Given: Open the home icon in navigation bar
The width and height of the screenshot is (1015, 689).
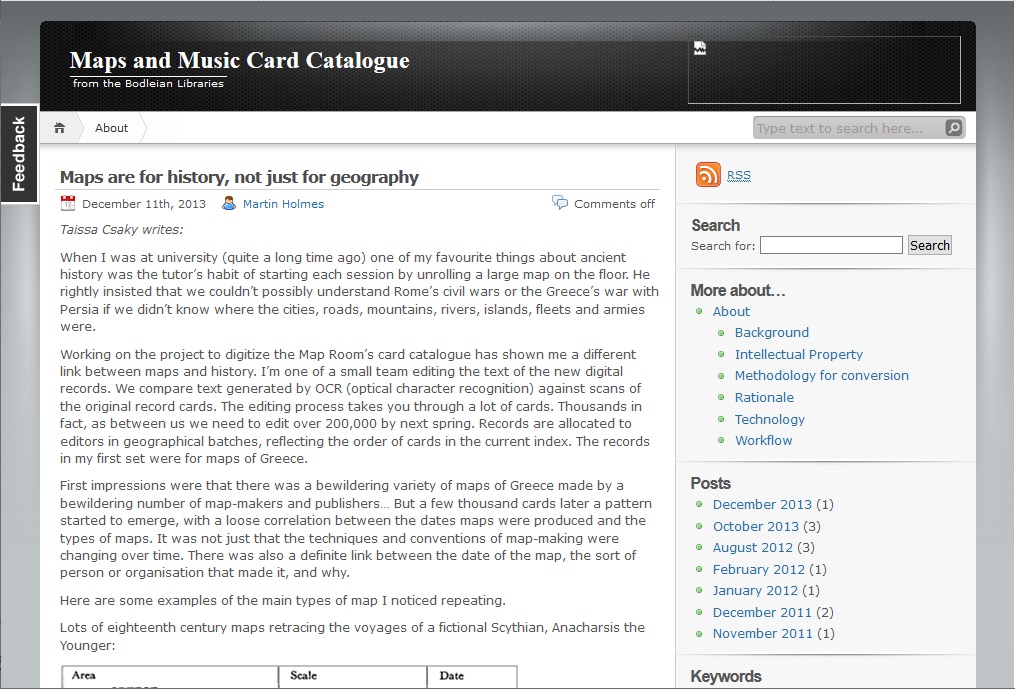Looking at the screenshot, I should (60, 128).
